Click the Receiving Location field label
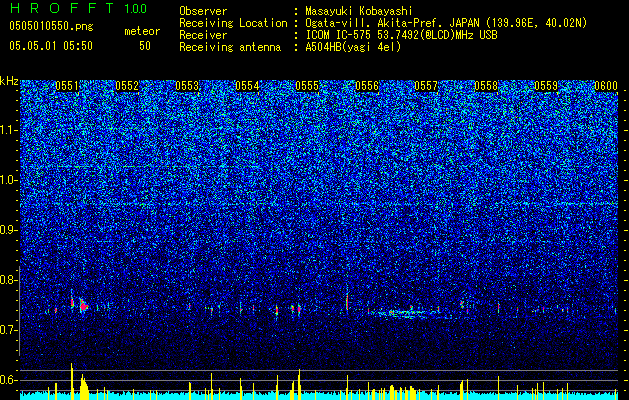This screenshot has width=629, height=400. point(233,23)
